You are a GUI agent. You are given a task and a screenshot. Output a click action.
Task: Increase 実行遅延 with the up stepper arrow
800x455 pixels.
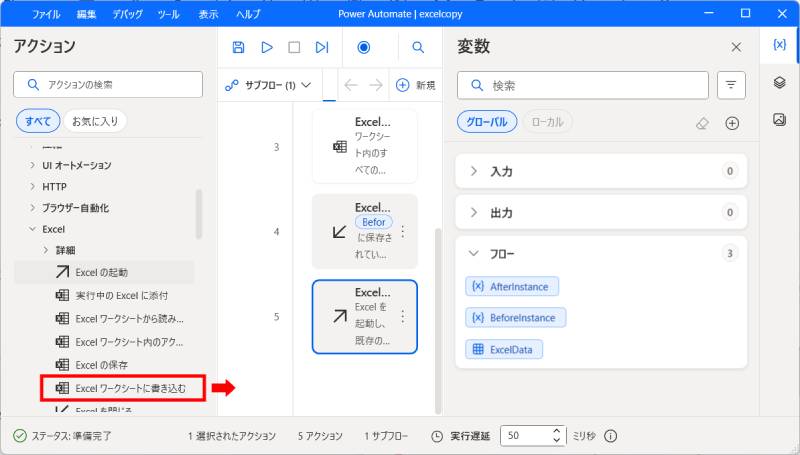pyautogui.click(x=557, y=432)
